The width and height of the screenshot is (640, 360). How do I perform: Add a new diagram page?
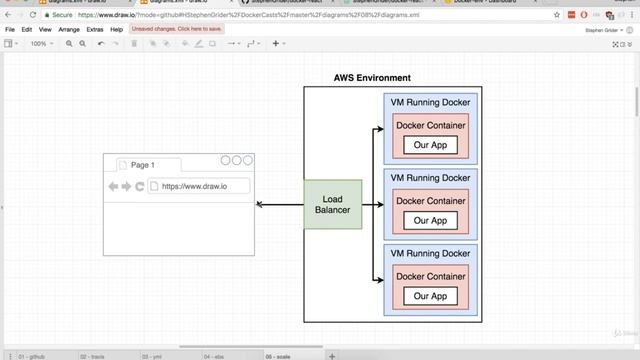[x=332, y=356]
